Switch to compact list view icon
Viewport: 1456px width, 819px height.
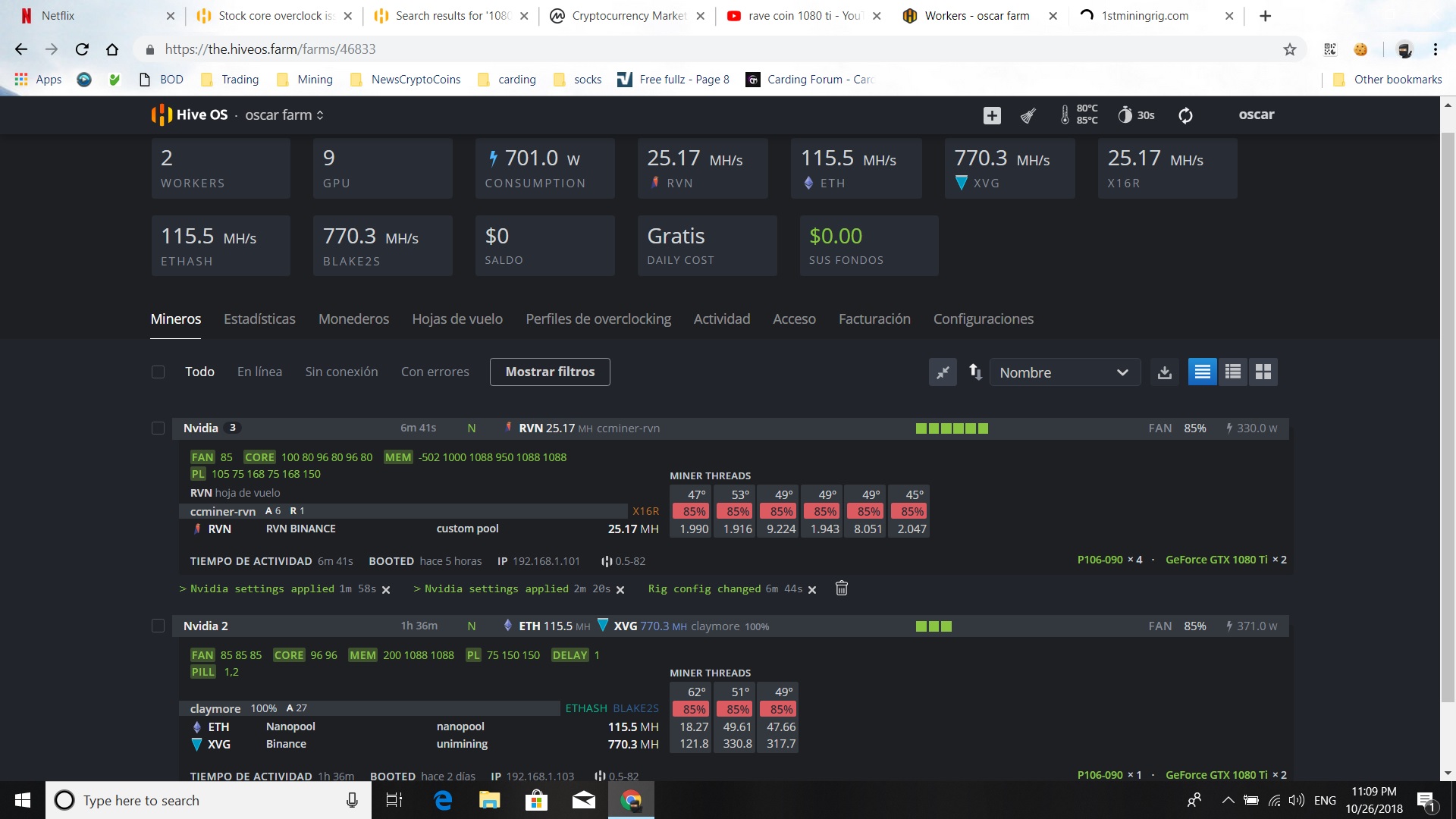point(1233,372)
